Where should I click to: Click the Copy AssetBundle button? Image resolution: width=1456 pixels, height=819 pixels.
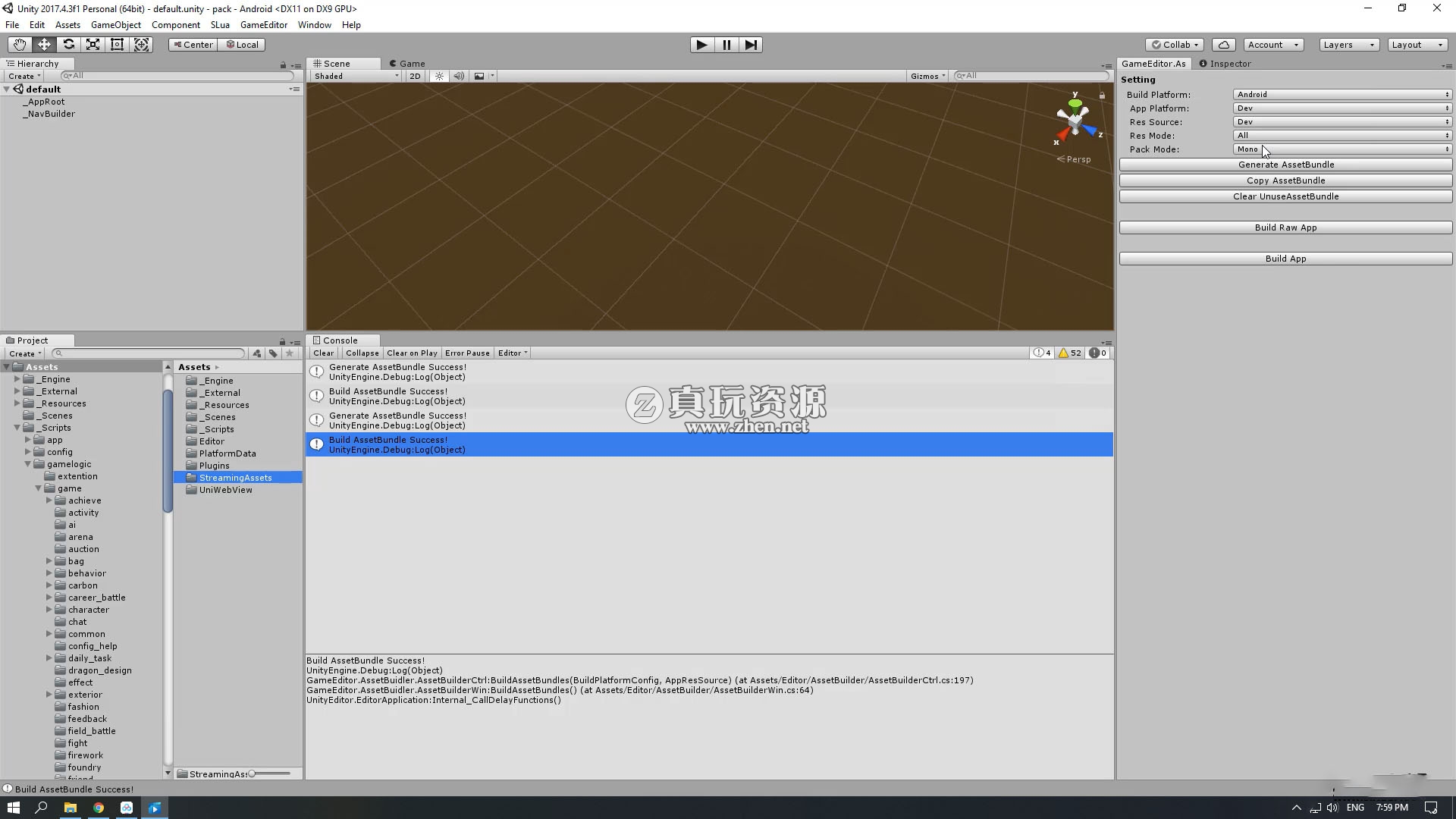(x=1285, y=180)
